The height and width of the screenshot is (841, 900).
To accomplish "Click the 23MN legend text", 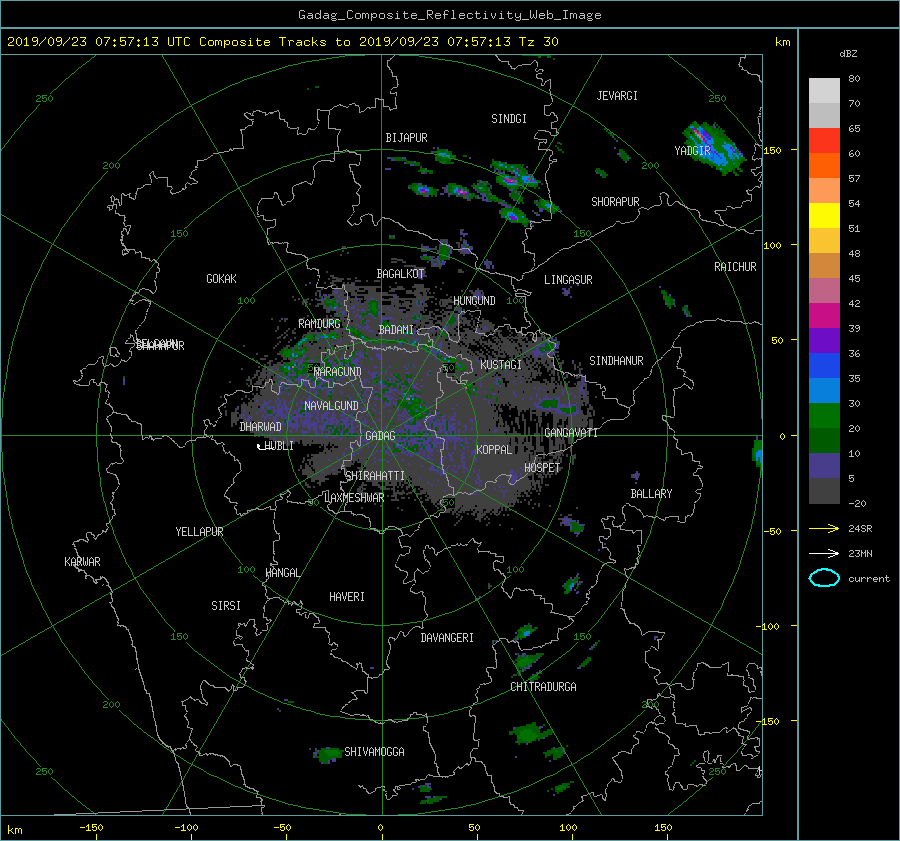I will coord(860,553).
